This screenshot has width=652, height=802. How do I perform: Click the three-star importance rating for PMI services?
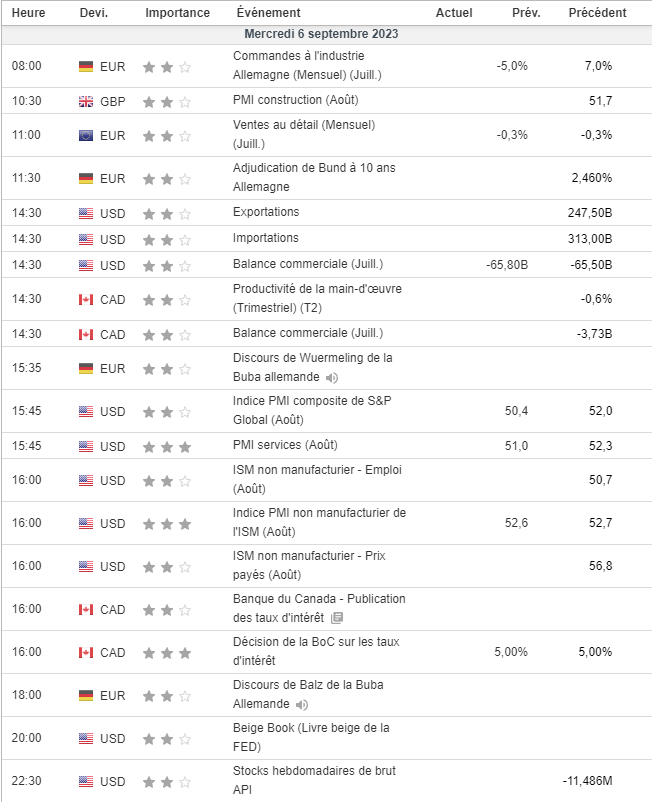[167, 446]
